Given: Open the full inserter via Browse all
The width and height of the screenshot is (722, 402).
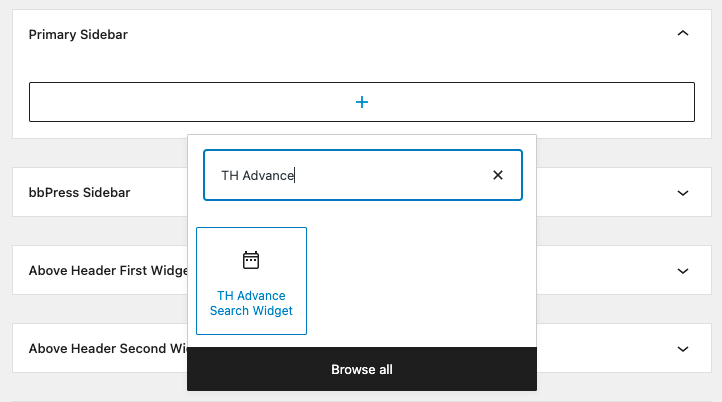Looking at the screenshot, I should click(x=361, y=370).
